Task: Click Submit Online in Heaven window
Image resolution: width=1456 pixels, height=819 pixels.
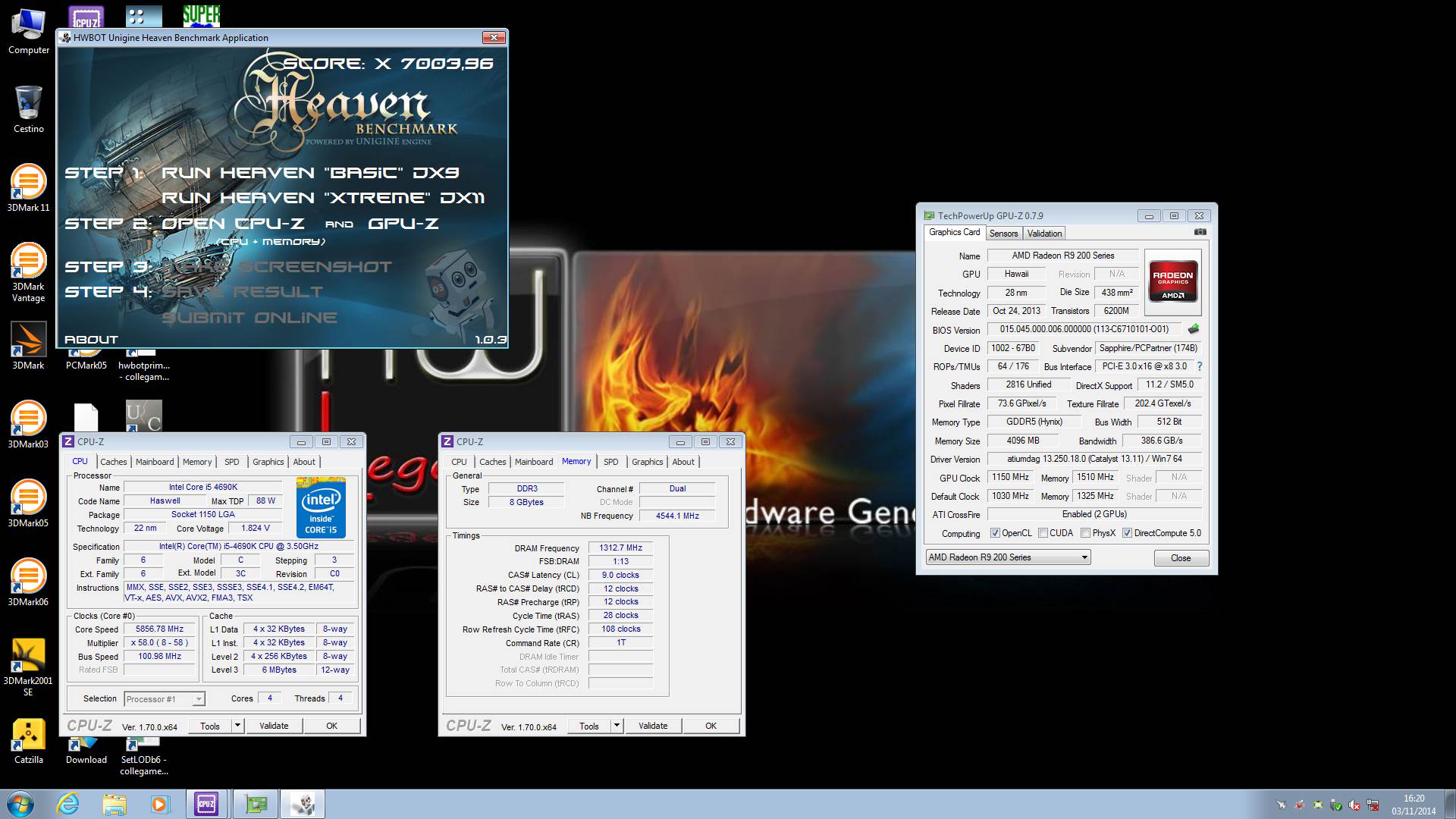Action: click(x=249, y=318)
